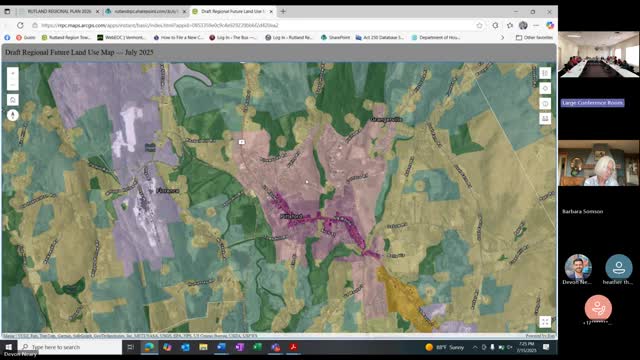Enter map fullscreen mode
640x360 pixels.
tap(545, 322)
